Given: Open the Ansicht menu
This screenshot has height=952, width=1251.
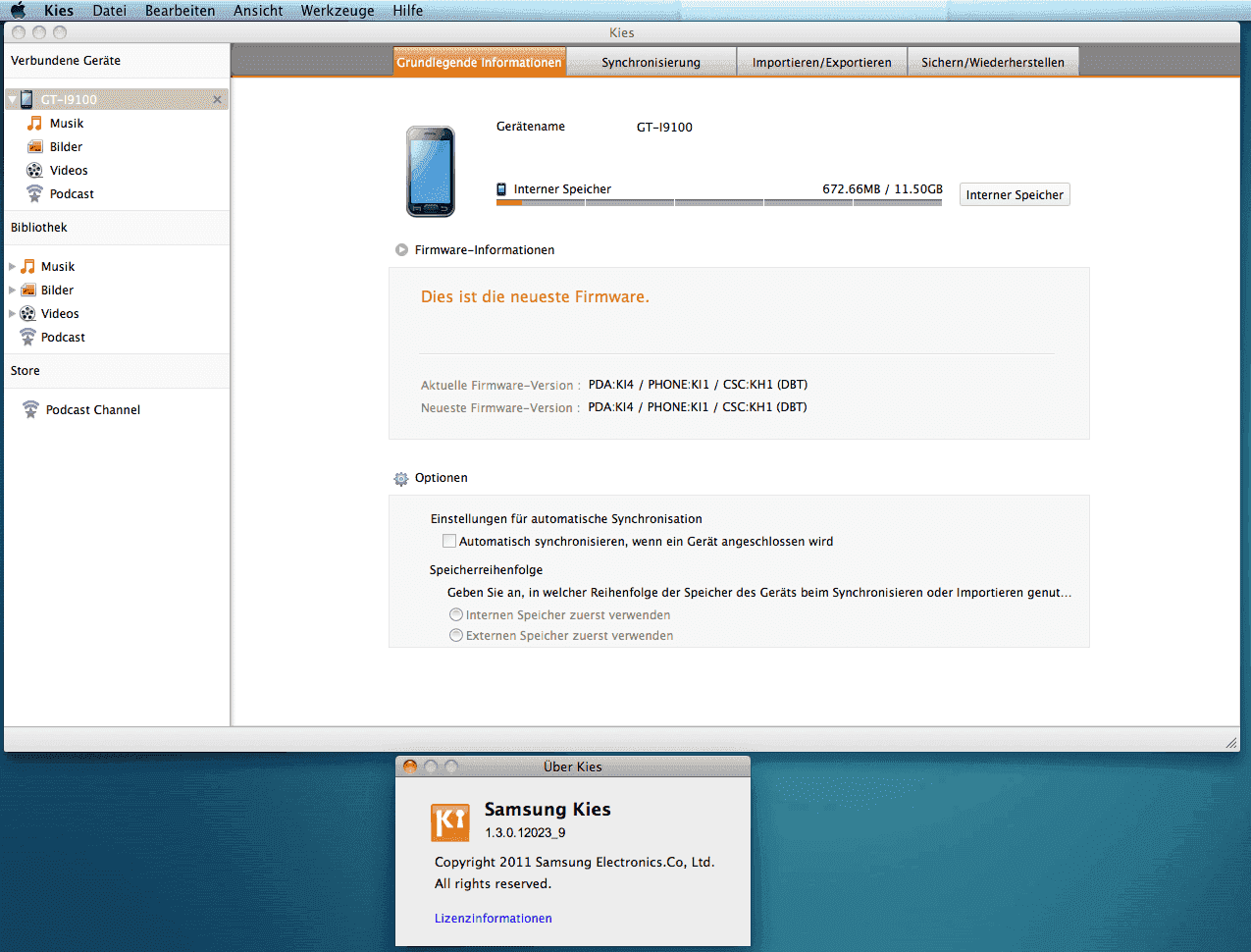Looking at the screenshot, I should click(258, 11).
